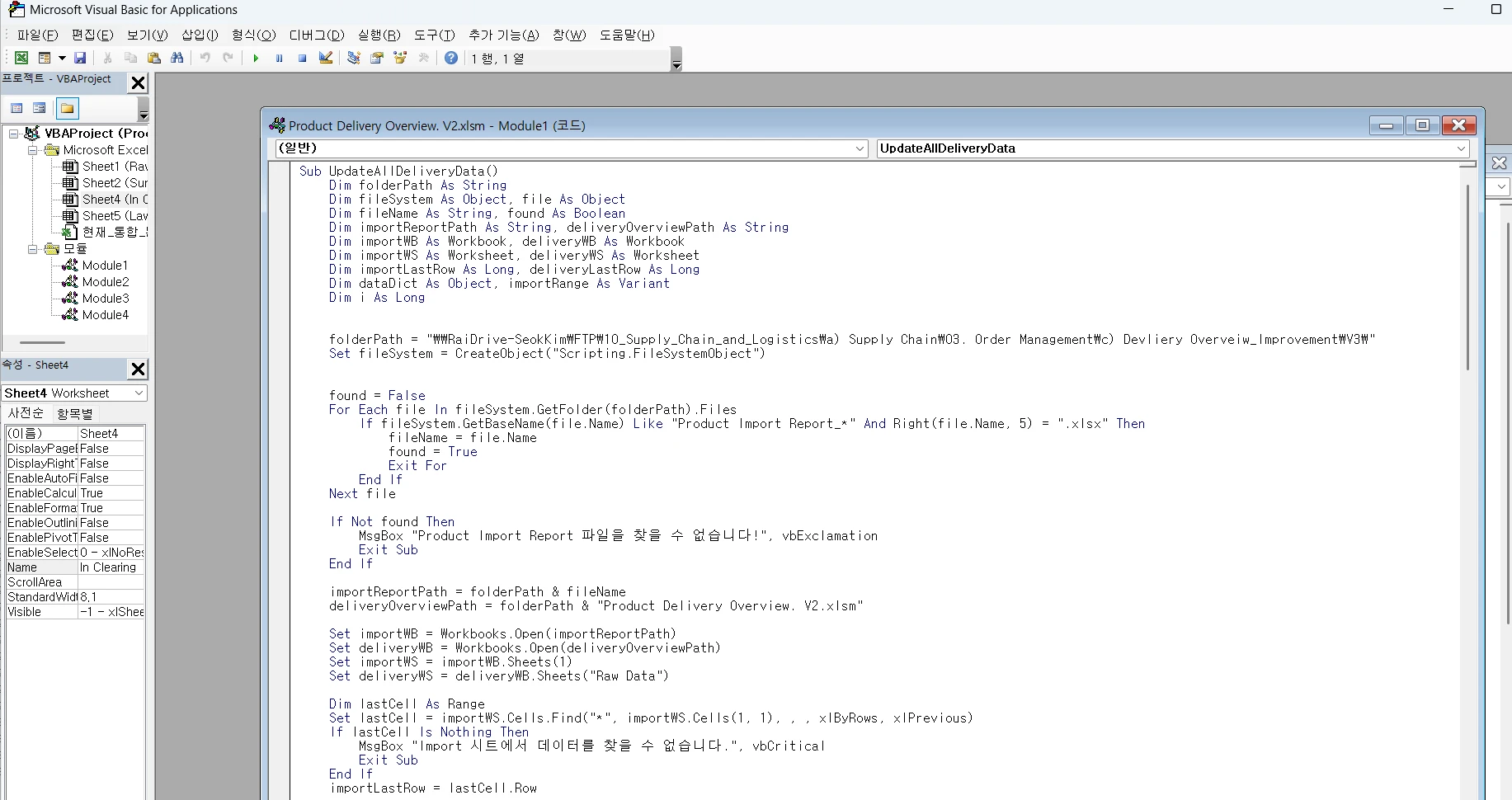This screenshot has width=1512, height=800.
Task: Collapse the 모듈 folder in project tree
Action: [x=33, y=249]
